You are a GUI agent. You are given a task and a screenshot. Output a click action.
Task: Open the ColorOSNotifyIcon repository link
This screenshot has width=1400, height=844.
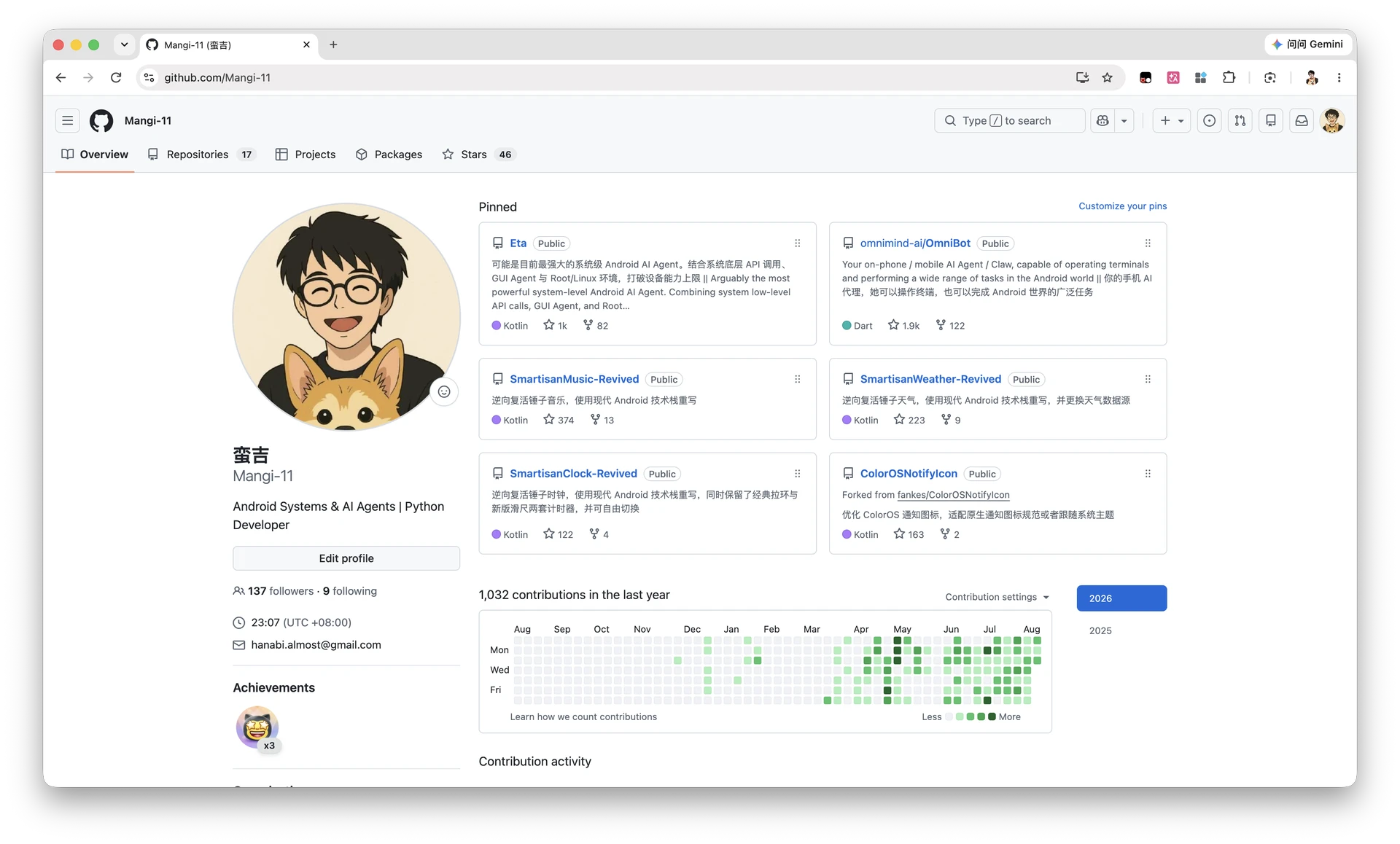[909, 474]
